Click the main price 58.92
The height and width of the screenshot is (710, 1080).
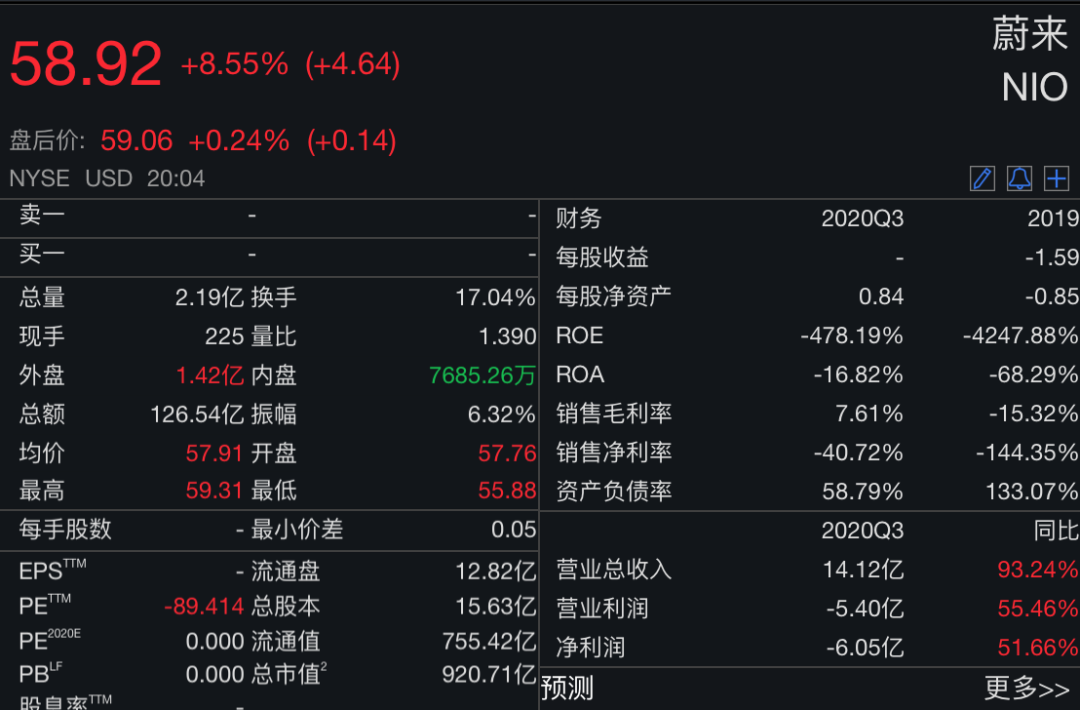(x=86, y=65)
